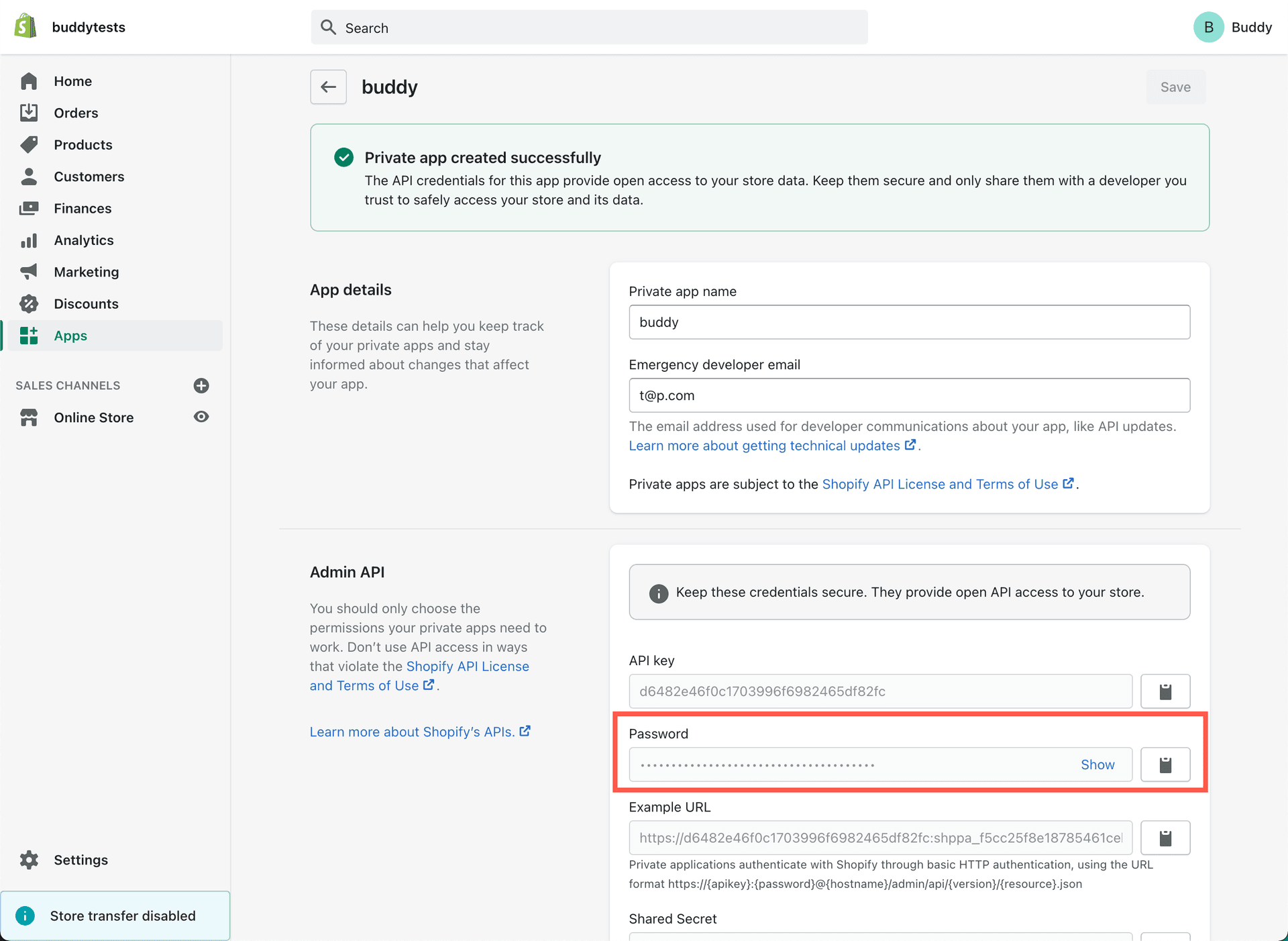
Task: Copy the Example URL to clipboard
Action: tap(1165, 838)
